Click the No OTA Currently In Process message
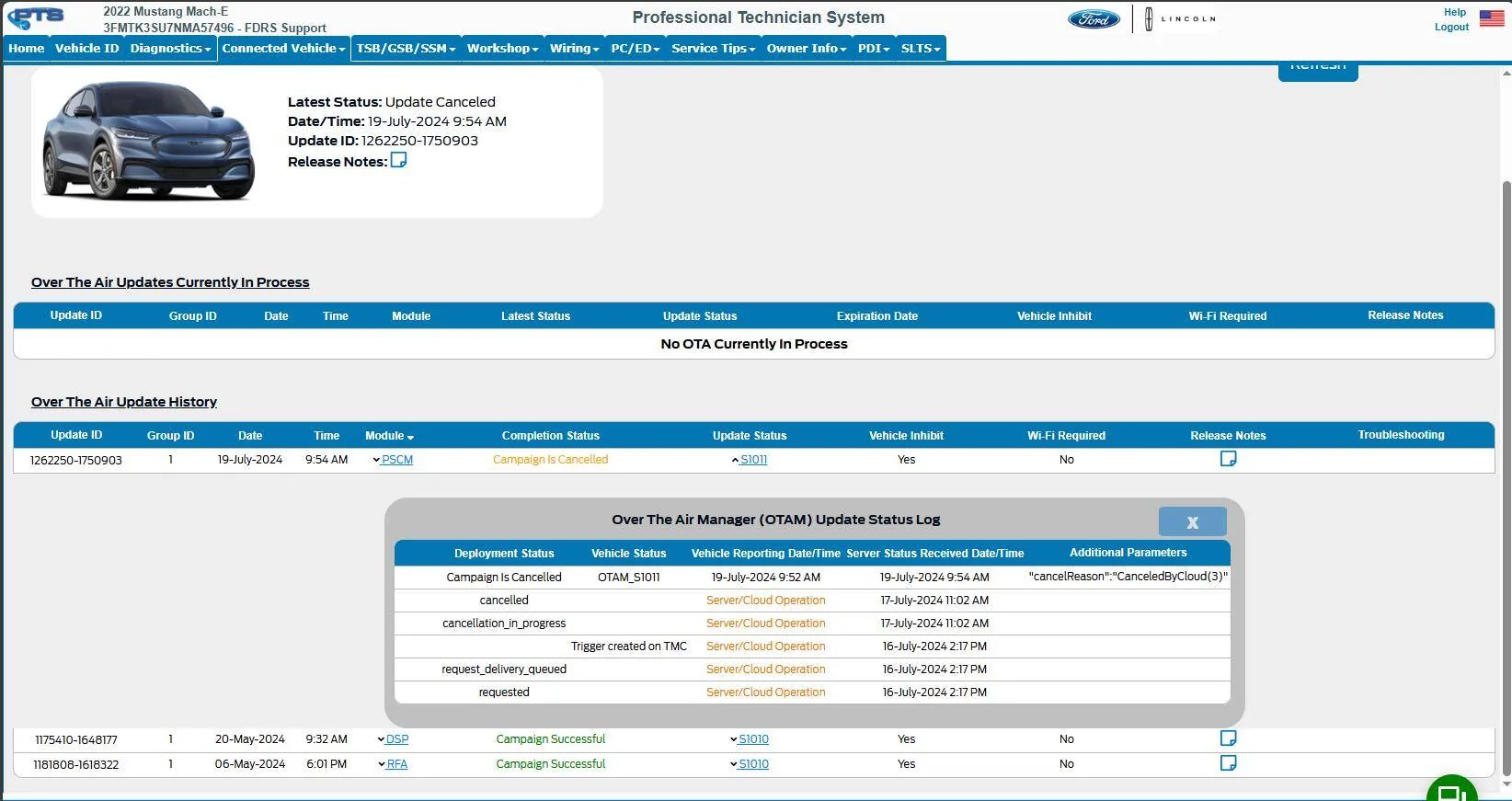The width and height of the screenshot is (1512, 801). 754,344
